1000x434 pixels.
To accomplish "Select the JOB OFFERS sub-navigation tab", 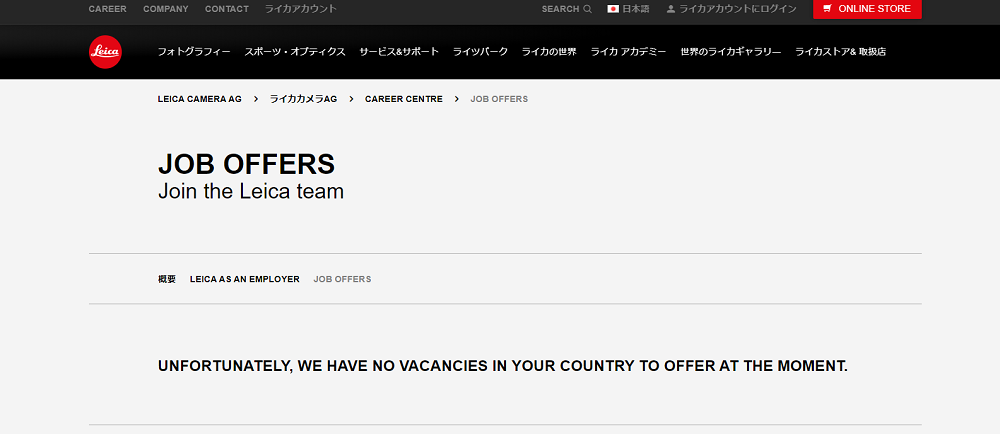I will coord(342,279).
